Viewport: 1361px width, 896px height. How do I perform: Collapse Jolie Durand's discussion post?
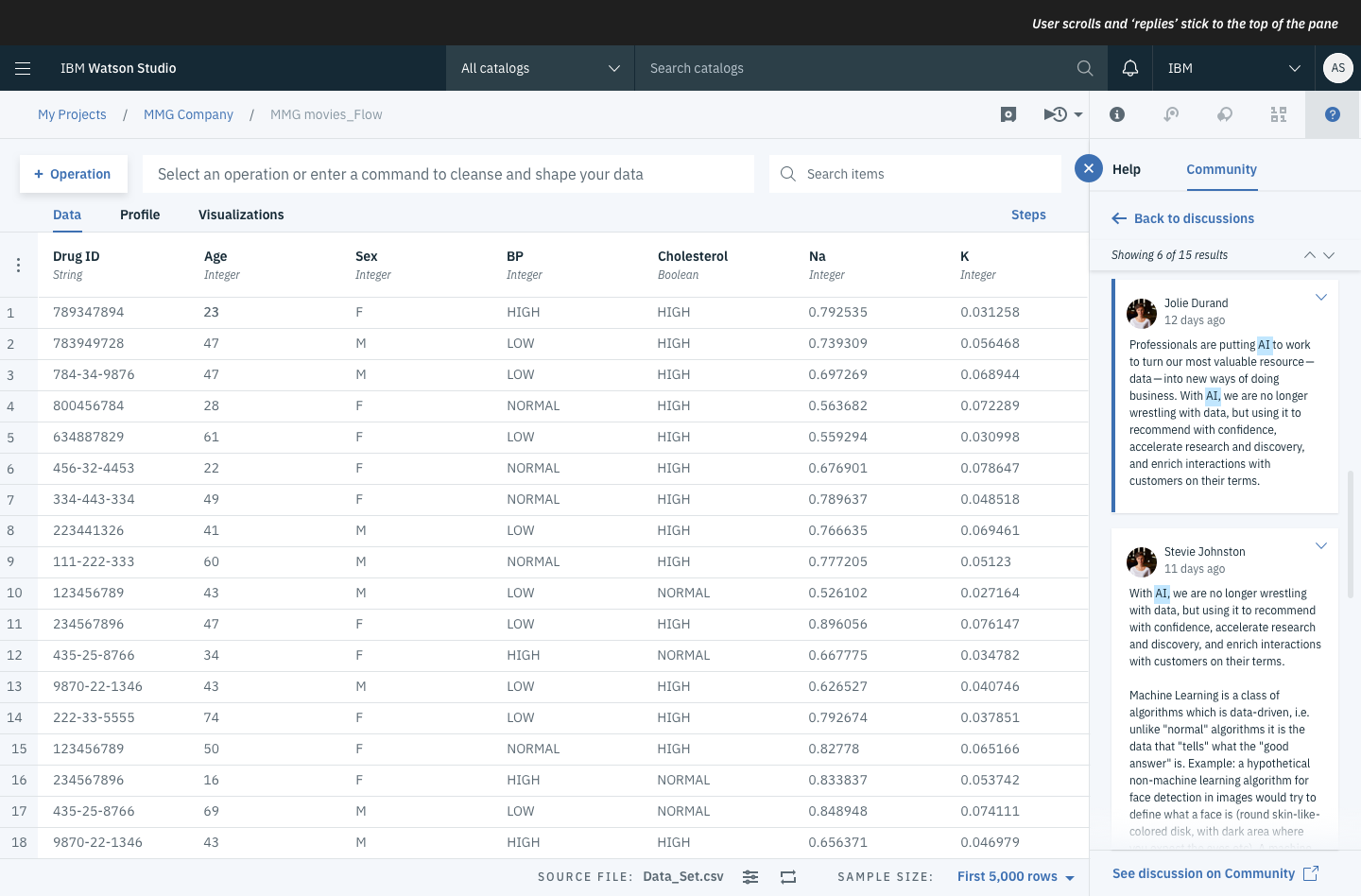pyautogui.click(x=1320, y=298)
